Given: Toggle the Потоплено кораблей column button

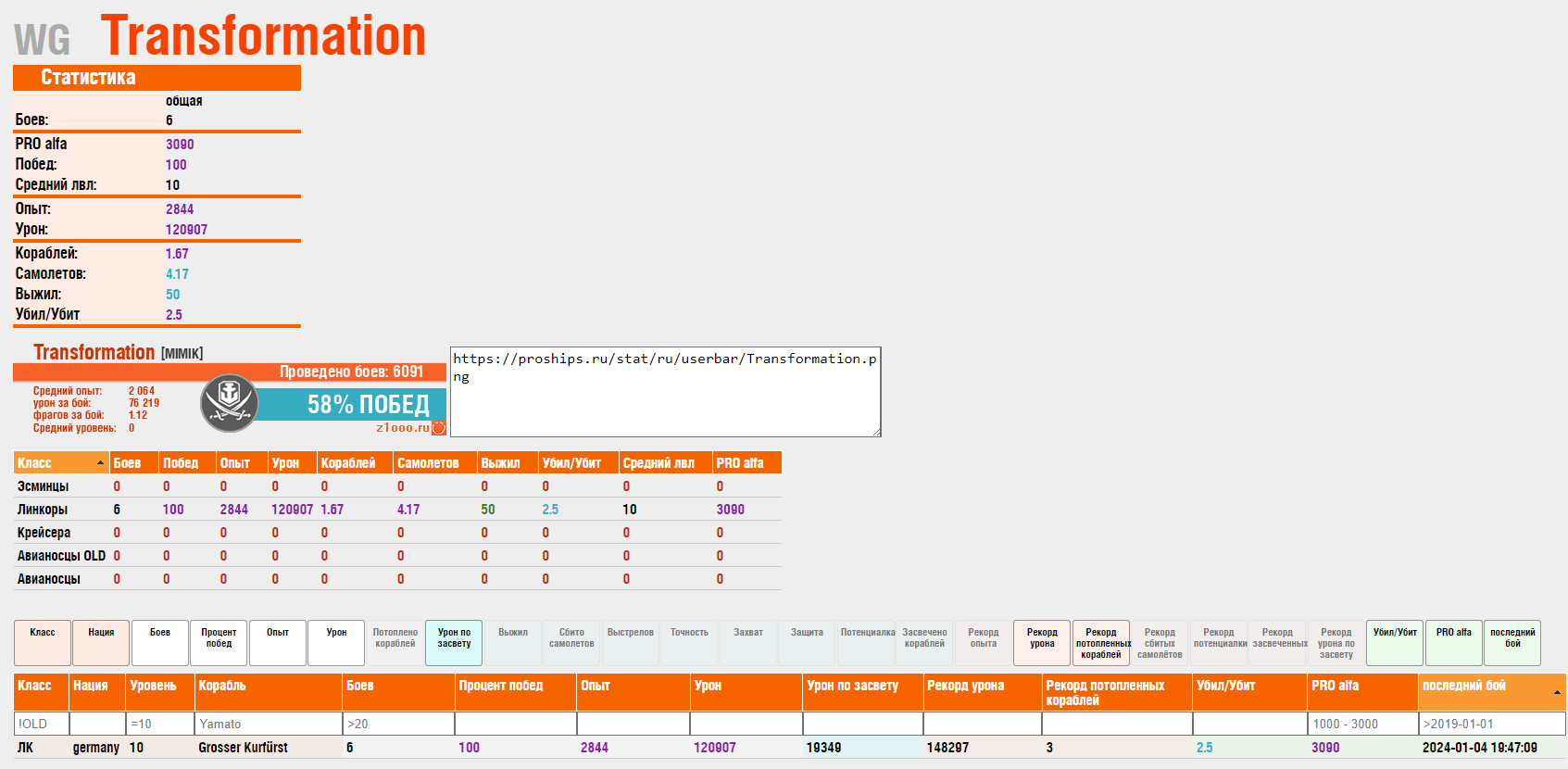Looking at the screenshot, I should coord(395,642).
